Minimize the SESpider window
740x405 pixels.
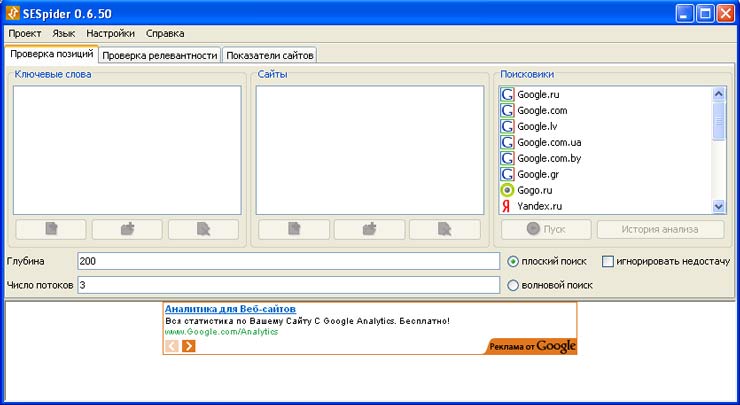click(x=684, y=13)
